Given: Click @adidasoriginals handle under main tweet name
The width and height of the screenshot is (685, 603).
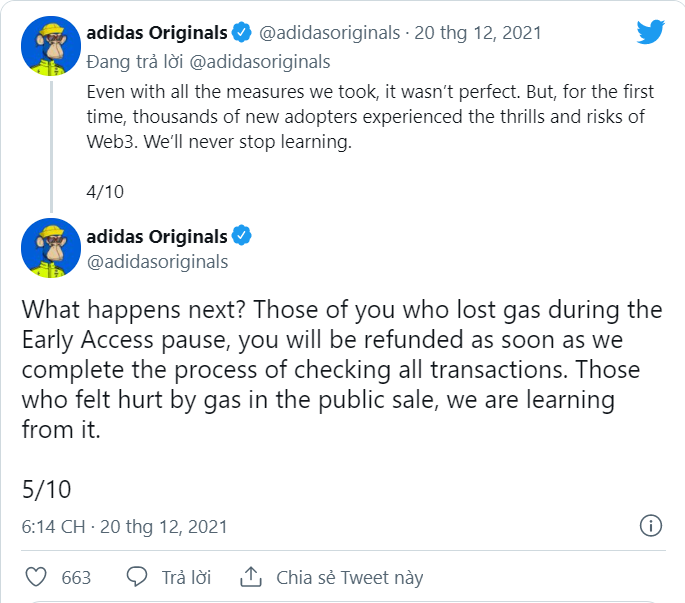Looking at the screenshot, I should coord(159,262).
